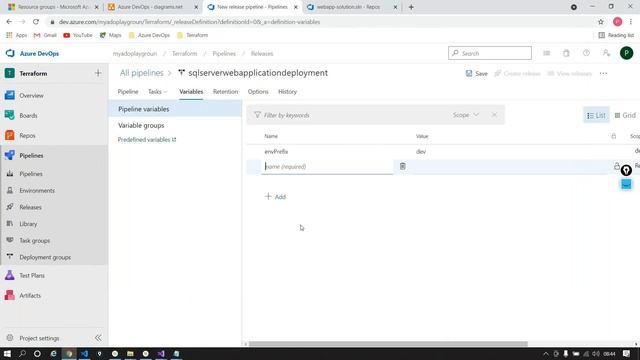Image resolution: width=640 pixels, height=360 pixels.
Task: Open the marketplace bag icon in header
Action: coord(566,53)
